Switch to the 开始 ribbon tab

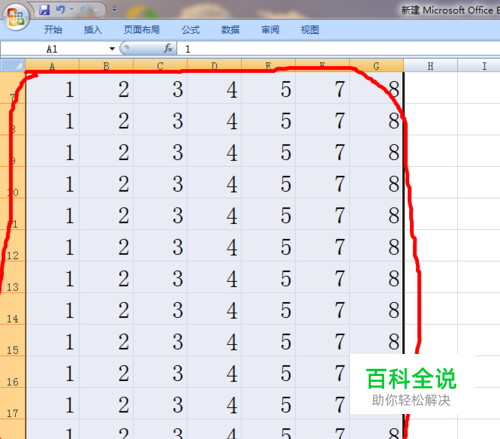coord(53,30)
